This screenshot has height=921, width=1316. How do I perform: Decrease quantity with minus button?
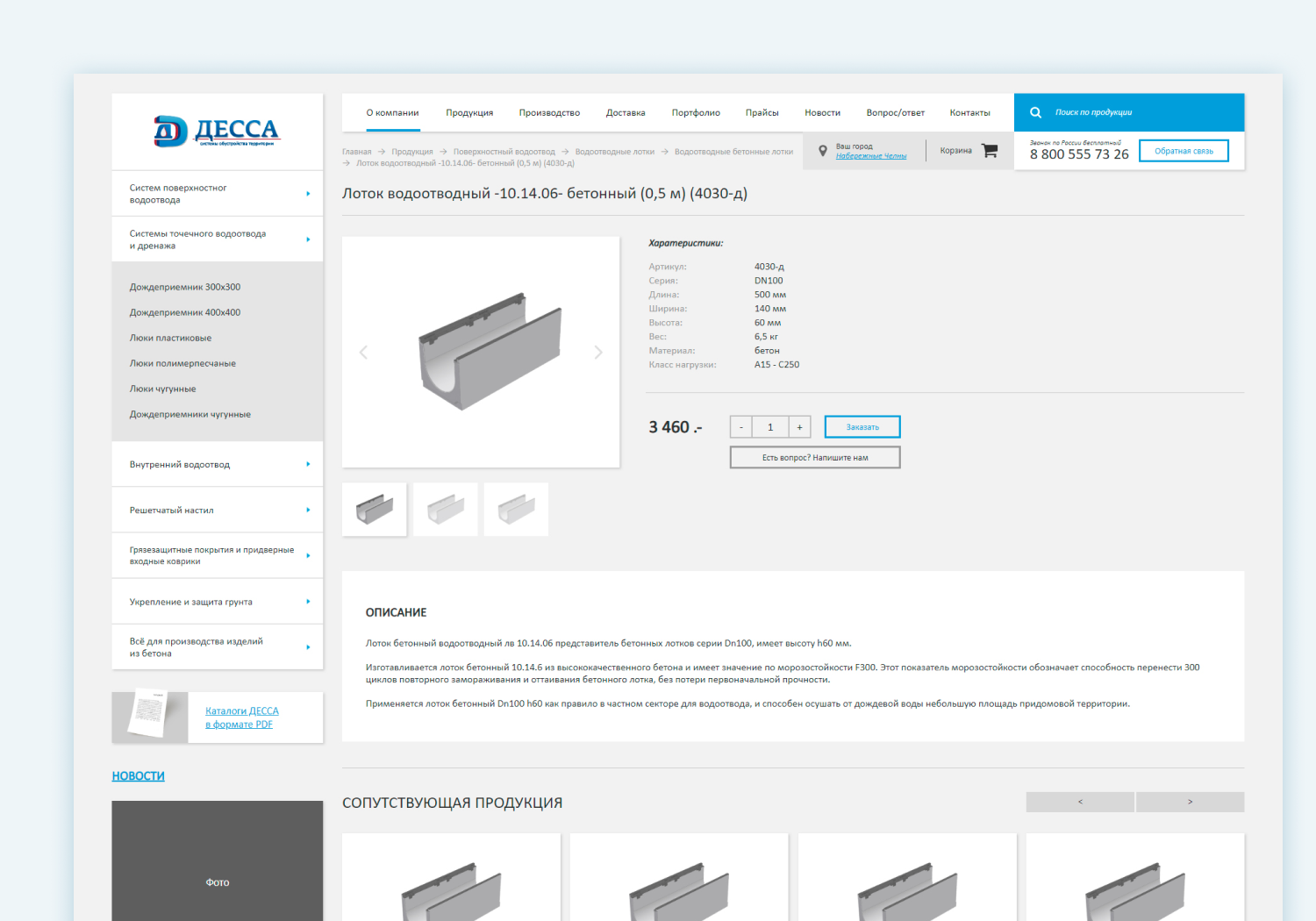tap(741, 427)
